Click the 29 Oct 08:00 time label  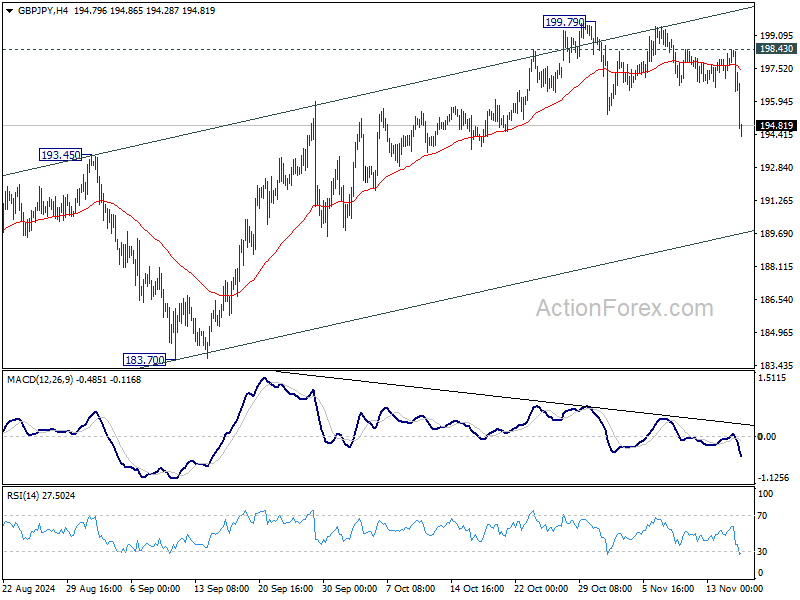tap(605, 588)
